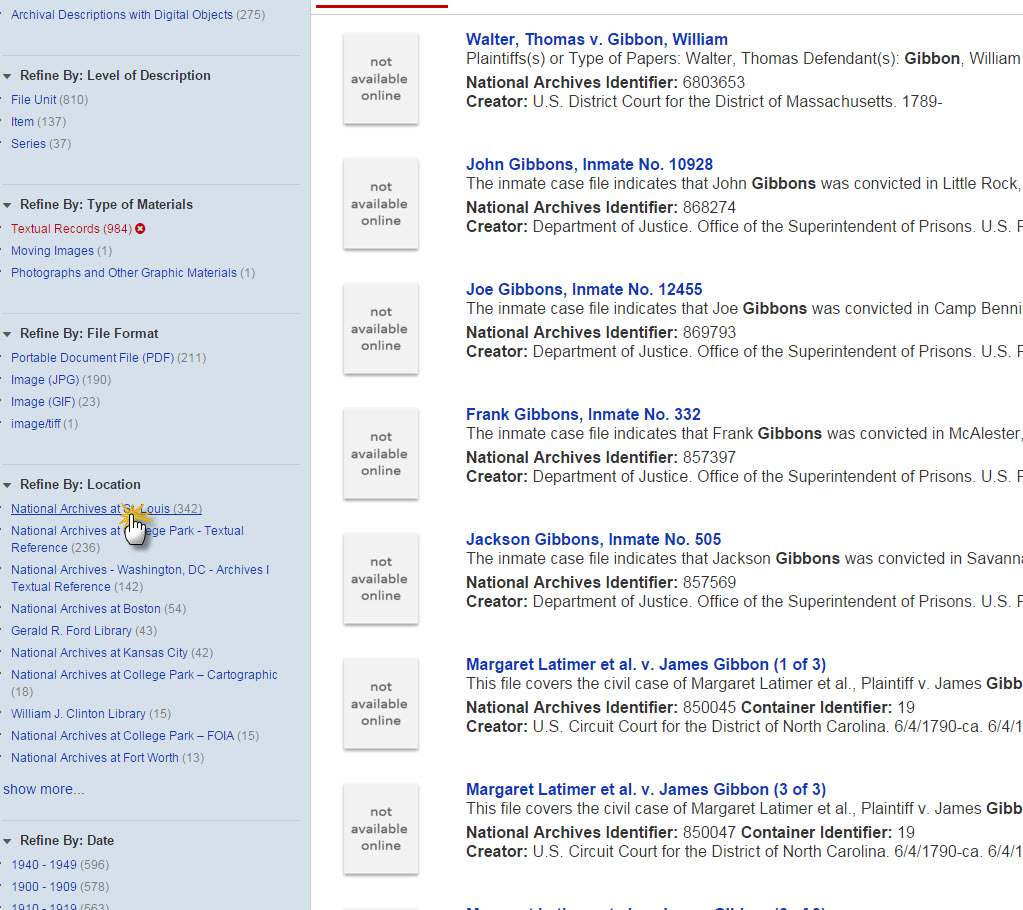Open Margaret Latimer v. James Gibbon (1 of 3)

(x=645, y=665)
